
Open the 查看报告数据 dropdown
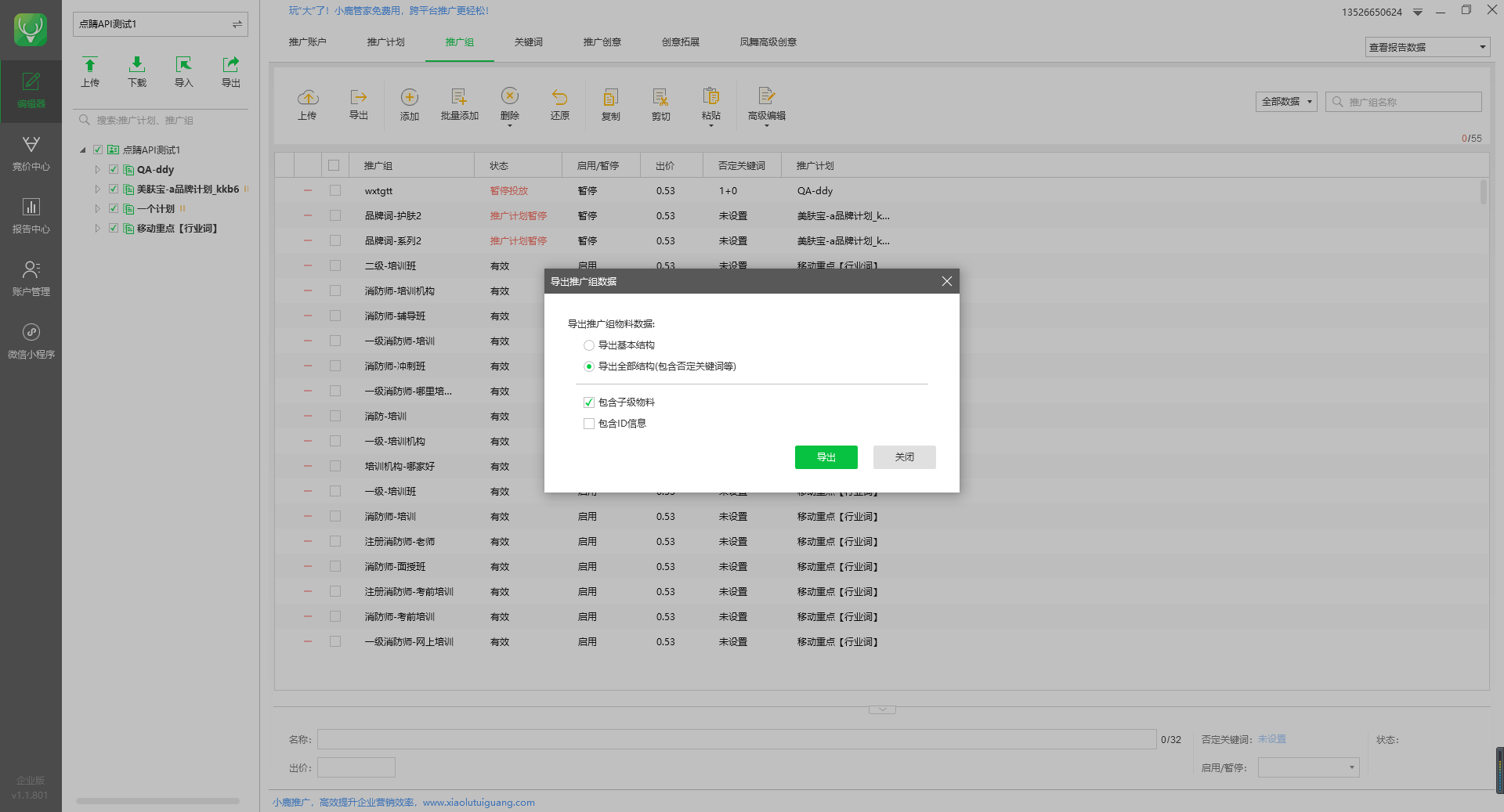(1426, 47)
